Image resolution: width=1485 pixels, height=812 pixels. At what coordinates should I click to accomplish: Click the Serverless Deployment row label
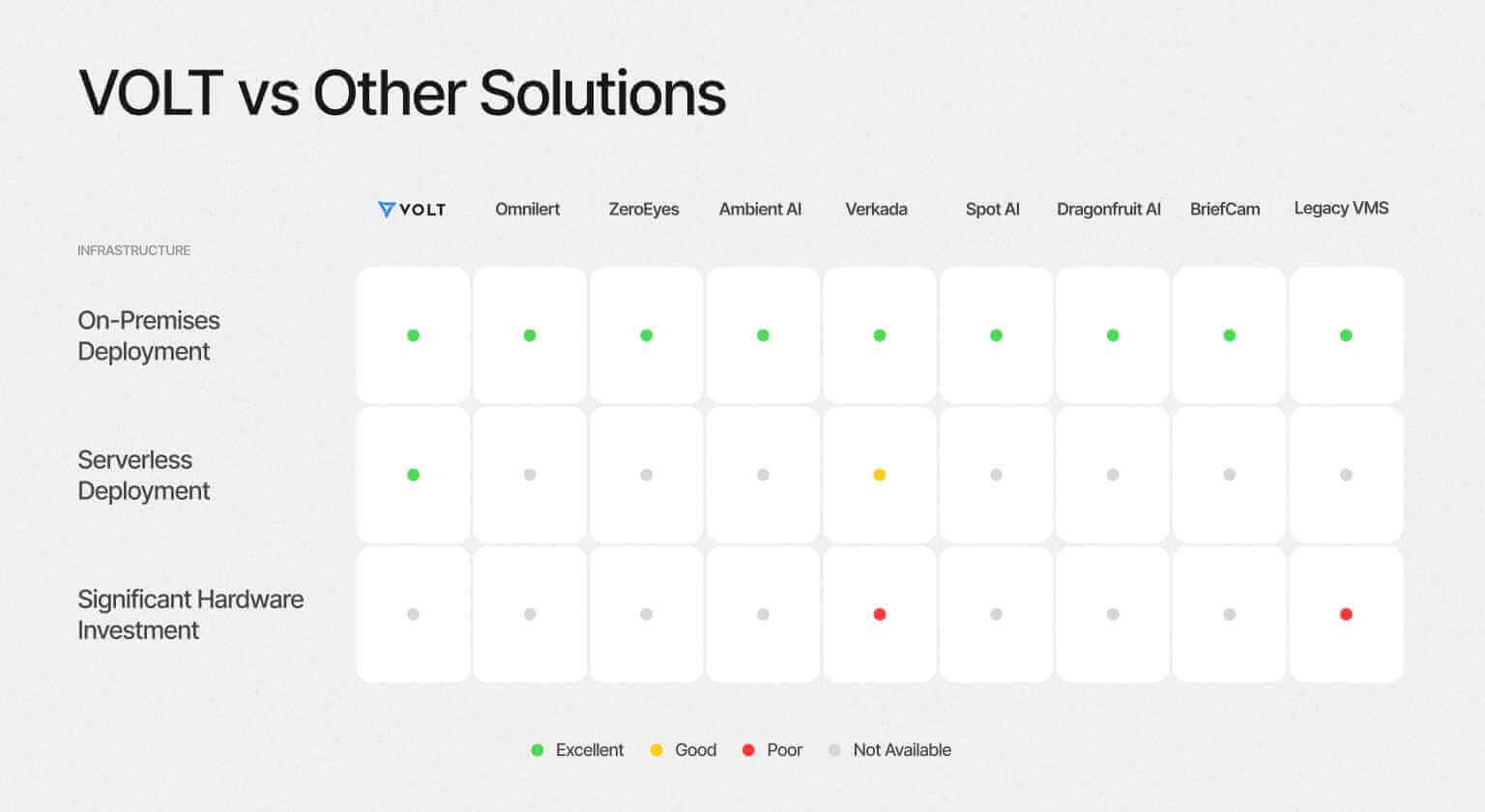(x=143, y=475)
